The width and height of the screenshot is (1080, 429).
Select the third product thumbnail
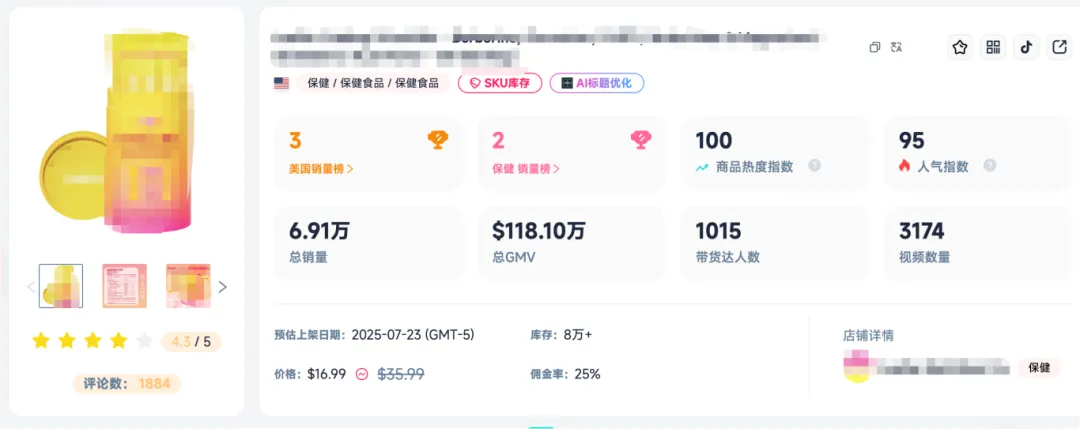[x=188, y=286]
